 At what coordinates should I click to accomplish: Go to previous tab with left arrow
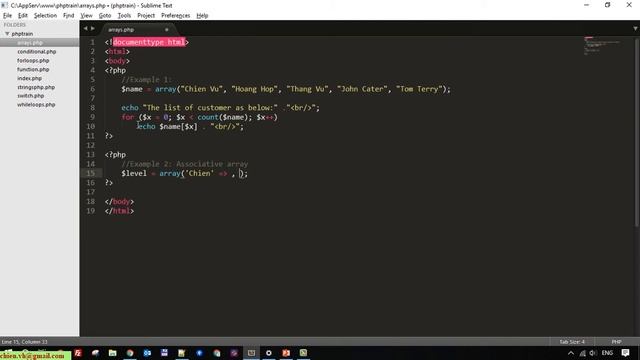pyautogui.click(x=85, y=29)
